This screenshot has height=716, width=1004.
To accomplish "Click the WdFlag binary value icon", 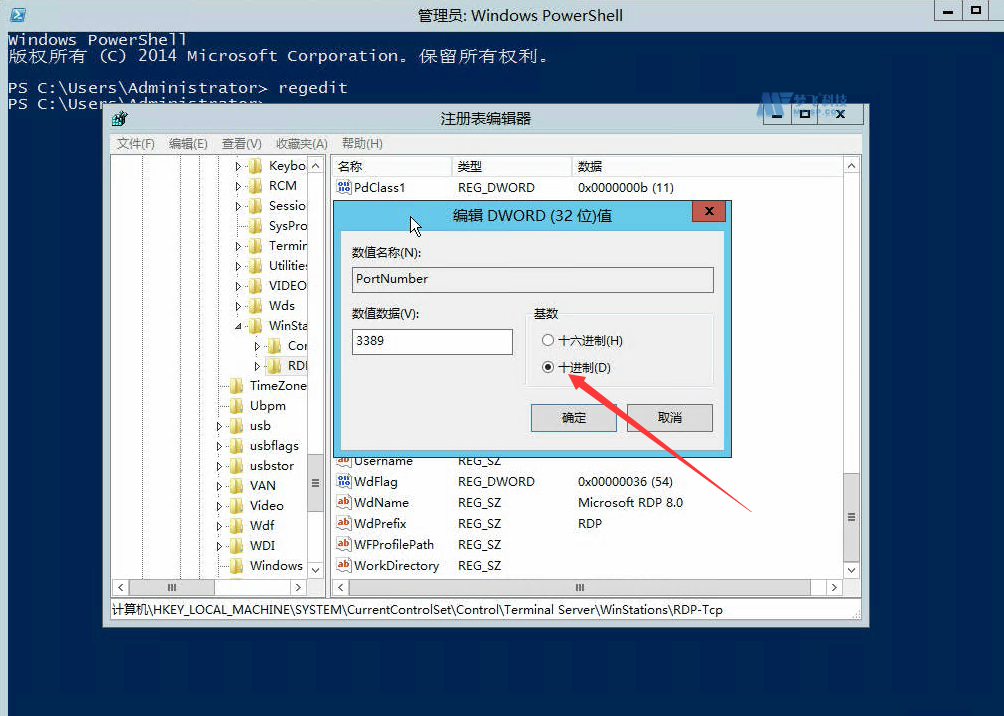I will coord(344,482).
